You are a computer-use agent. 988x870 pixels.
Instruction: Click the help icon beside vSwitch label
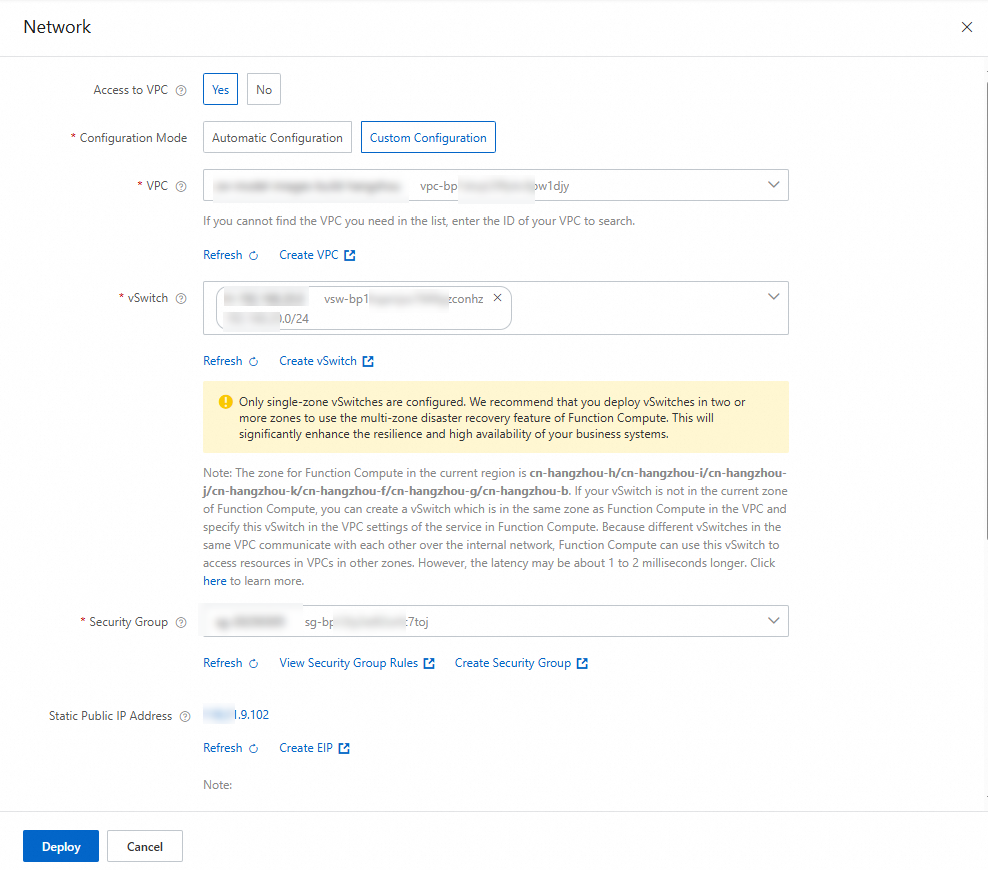click(181, 298)
